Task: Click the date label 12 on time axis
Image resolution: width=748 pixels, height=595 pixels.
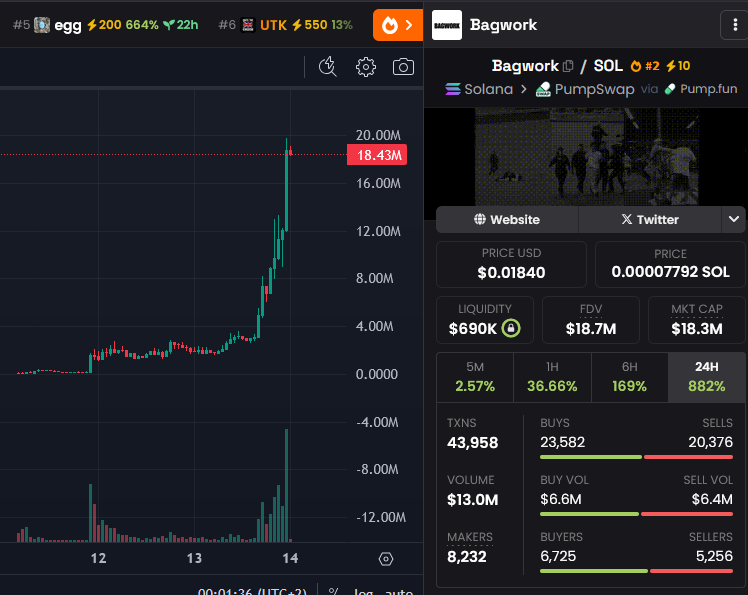Action: tap(98, 558)
